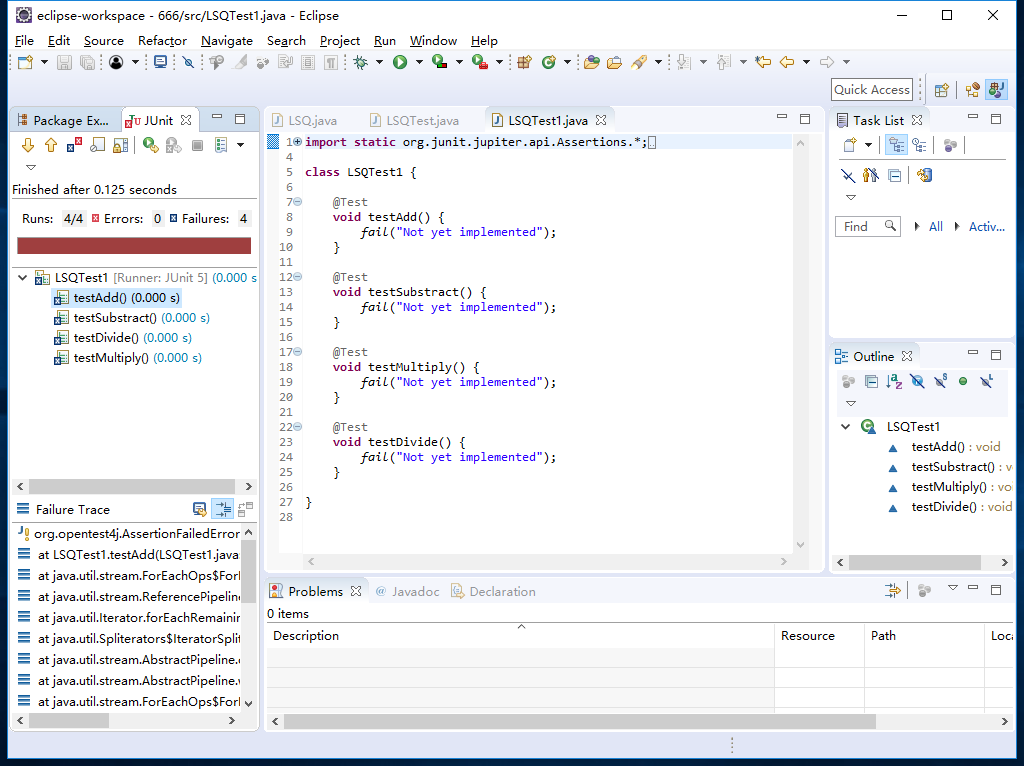Click the Back navigation arrow

[788, 62]
